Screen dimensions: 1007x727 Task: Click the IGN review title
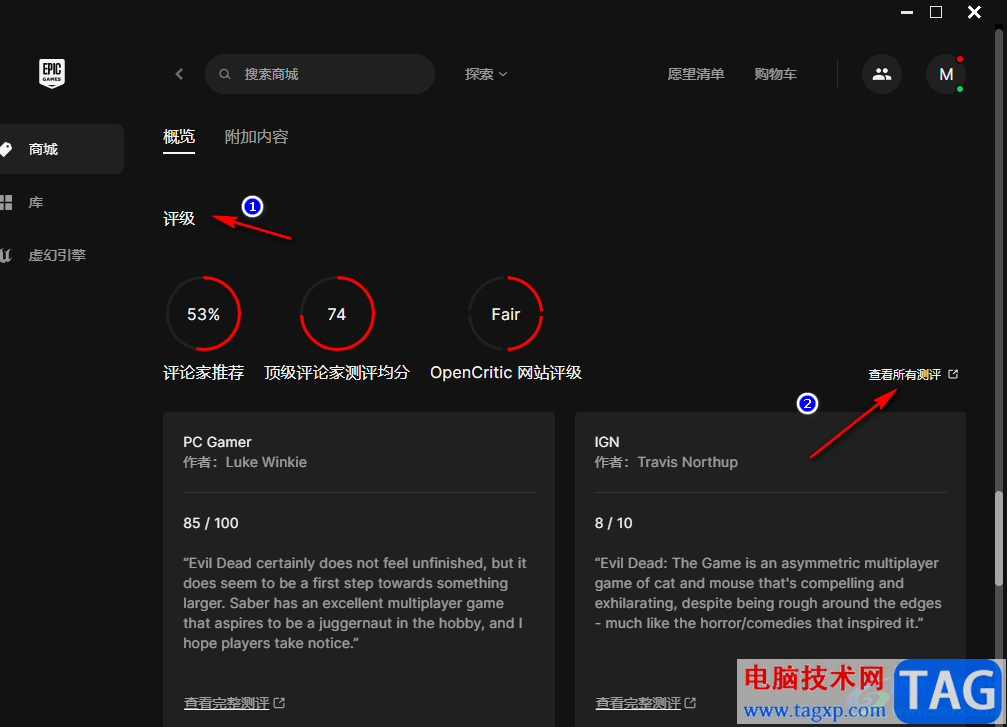[607, 442]
